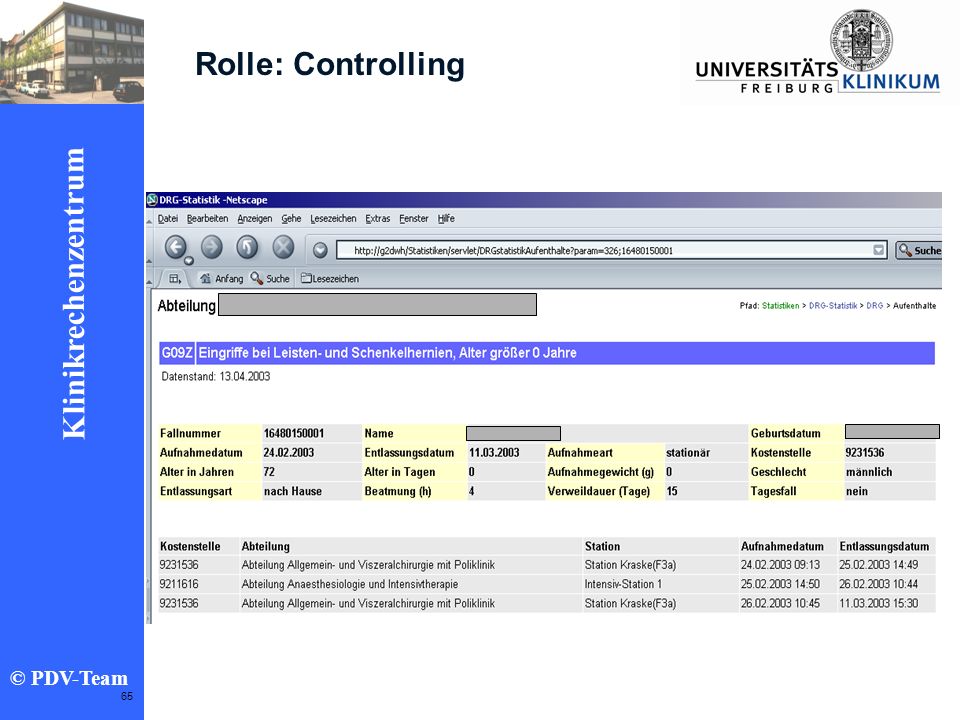Click the Datenstand: 13.04.2003 text
Screen dimensions: 960x720
216,377
